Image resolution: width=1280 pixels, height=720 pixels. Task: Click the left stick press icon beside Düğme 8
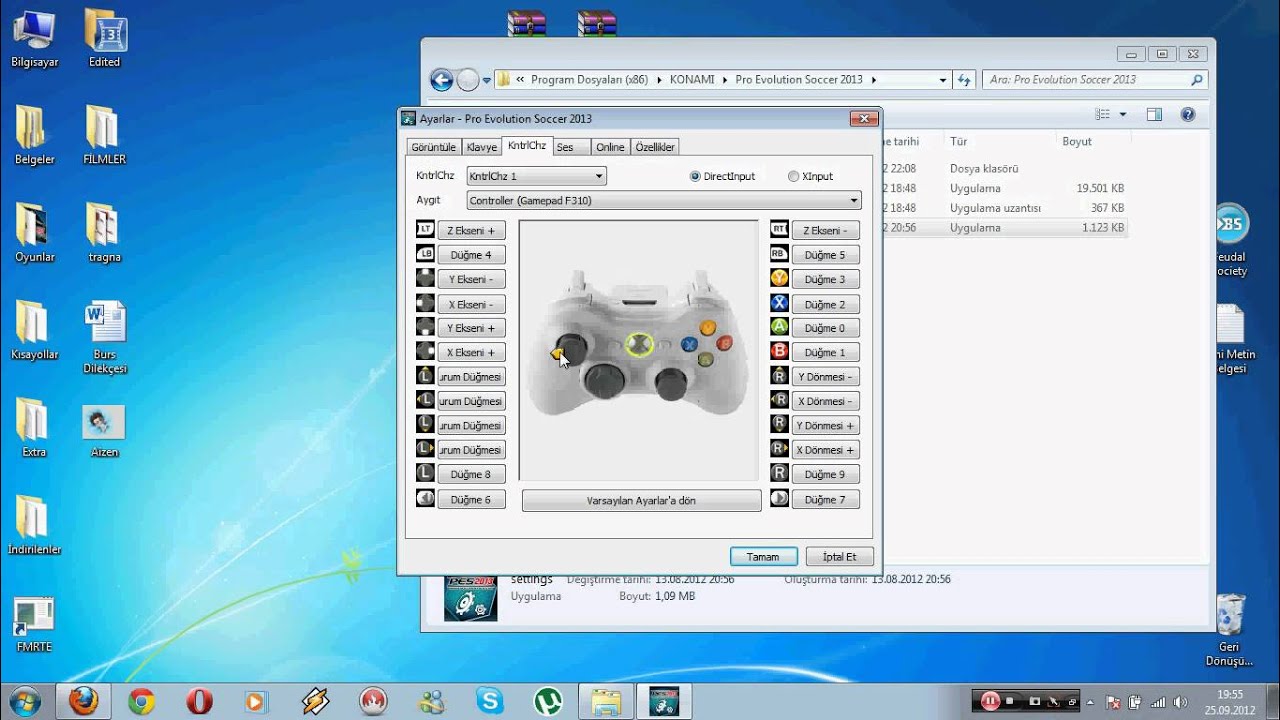point(425,474)
